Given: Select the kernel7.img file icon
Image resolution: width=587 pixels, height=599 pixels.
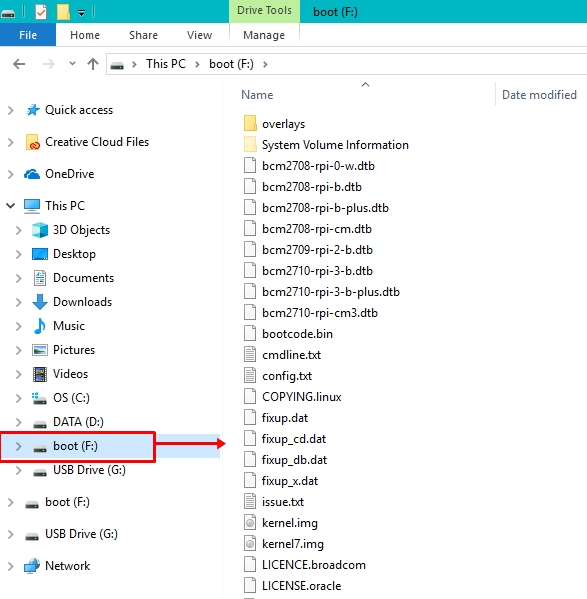Looking at the screenshot, I should tap(250, 543).
